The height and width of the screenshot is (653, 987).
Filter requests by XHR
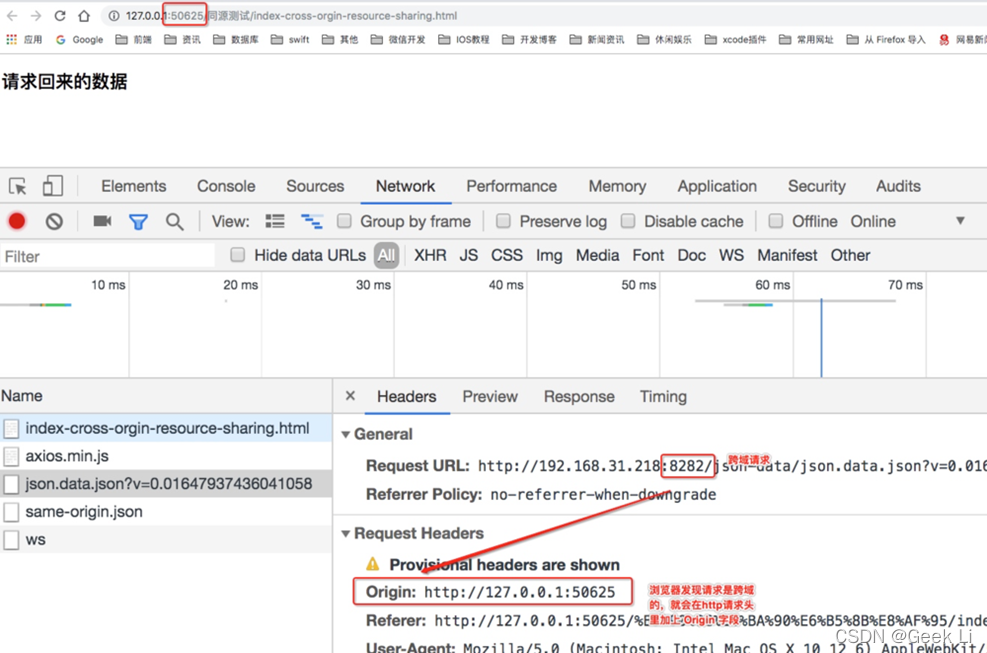click(430, 256)
